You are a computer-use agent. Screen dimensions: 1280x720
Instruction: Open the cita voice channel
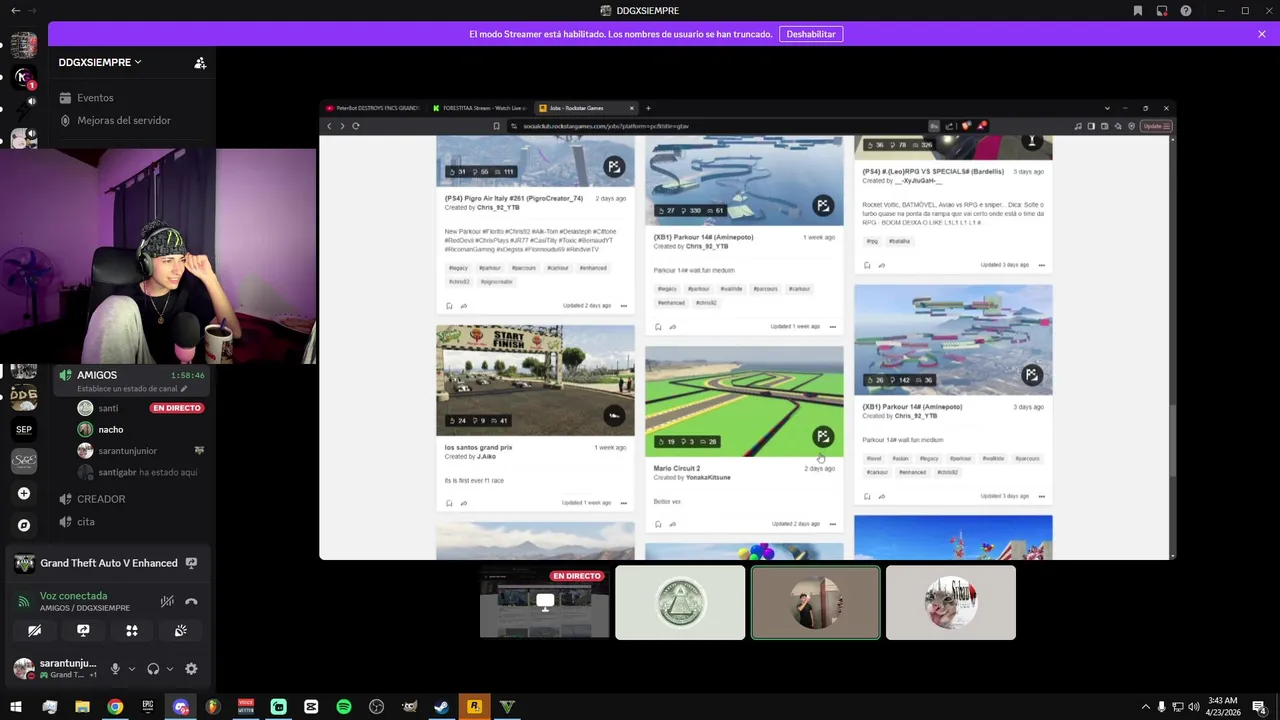click(x=86, y=522)
